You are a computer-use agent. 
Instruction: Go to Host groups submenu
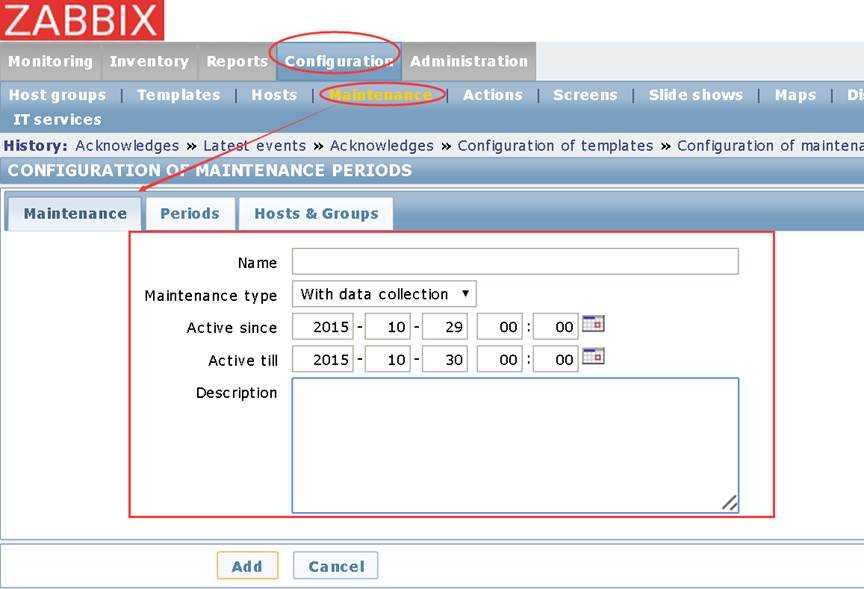pyautogui.click(x=57, y=95)
